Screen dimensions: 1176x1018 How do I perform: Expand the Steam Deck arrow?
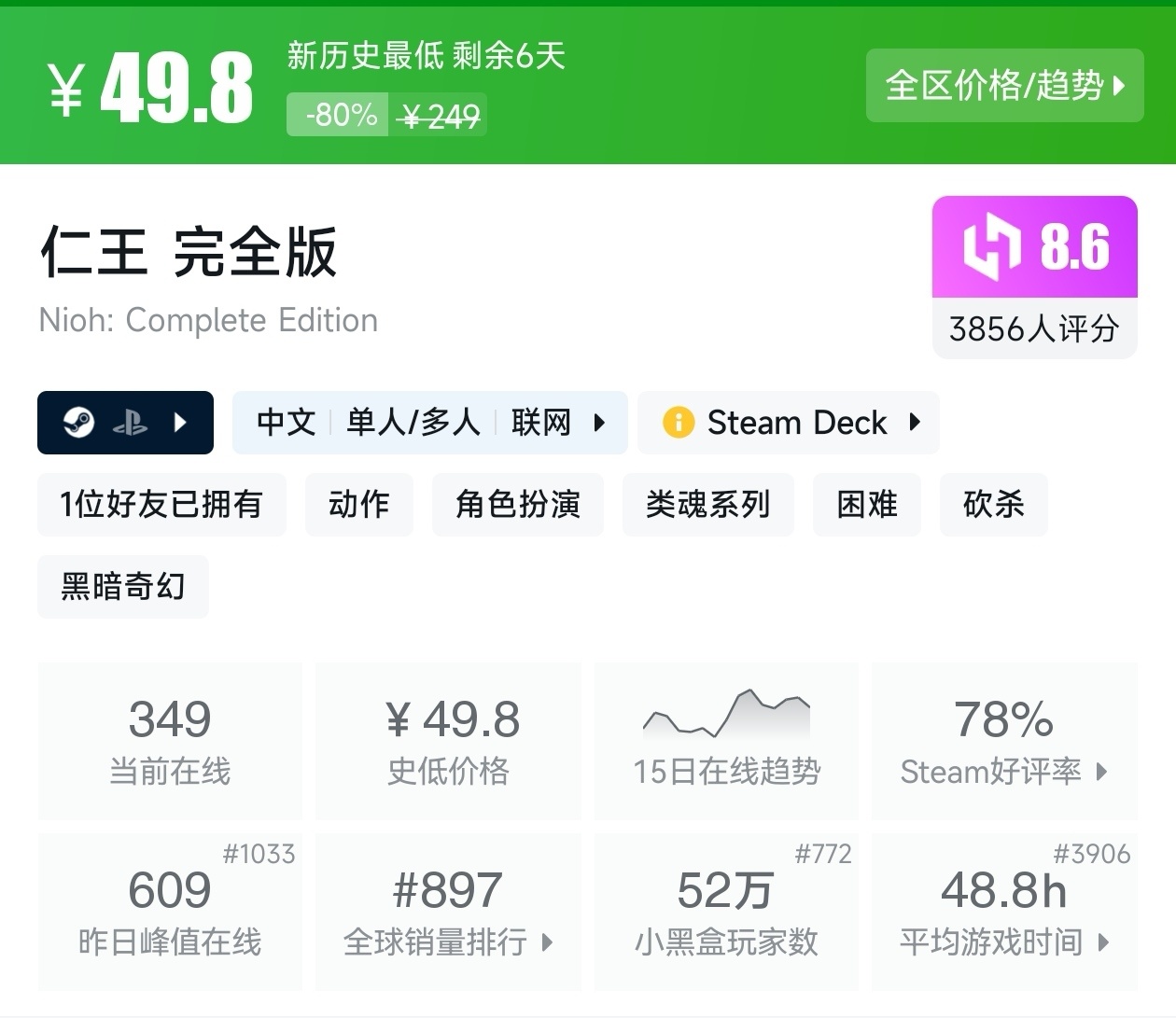click(915, 423)
